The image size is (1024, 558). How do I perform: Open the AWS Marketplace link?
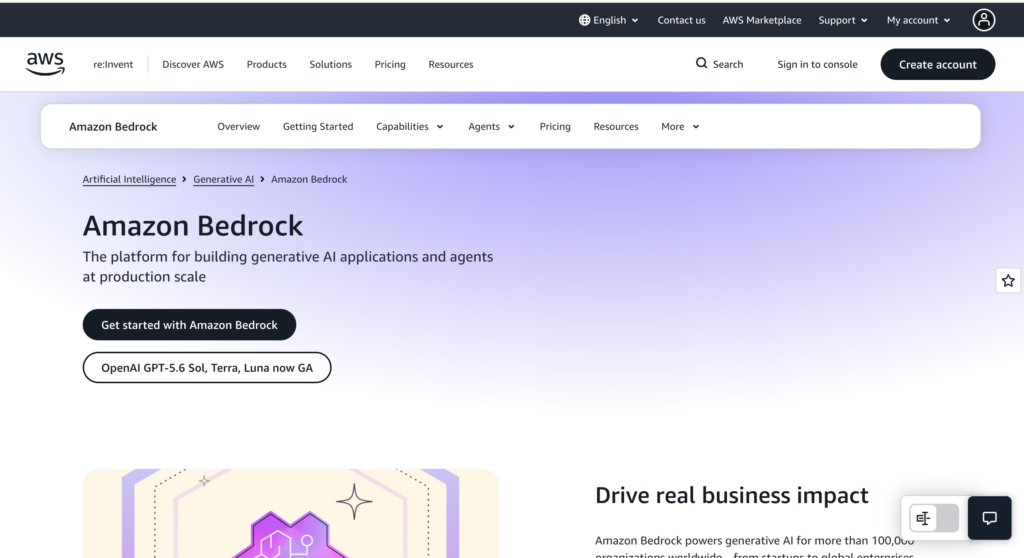[761, 20]
